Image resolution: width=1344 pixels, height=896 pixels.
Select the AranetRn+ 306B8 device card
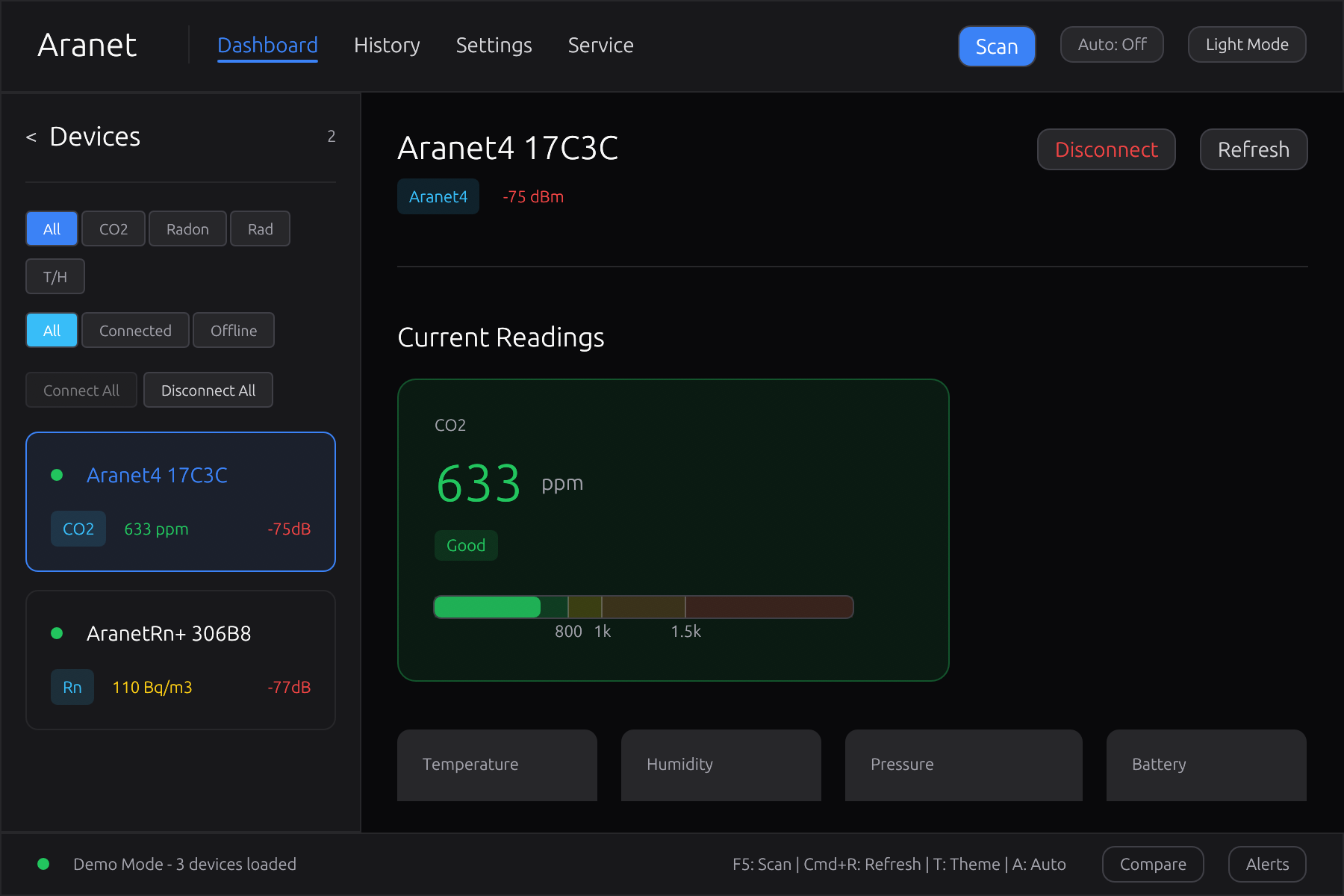(181, 660)
